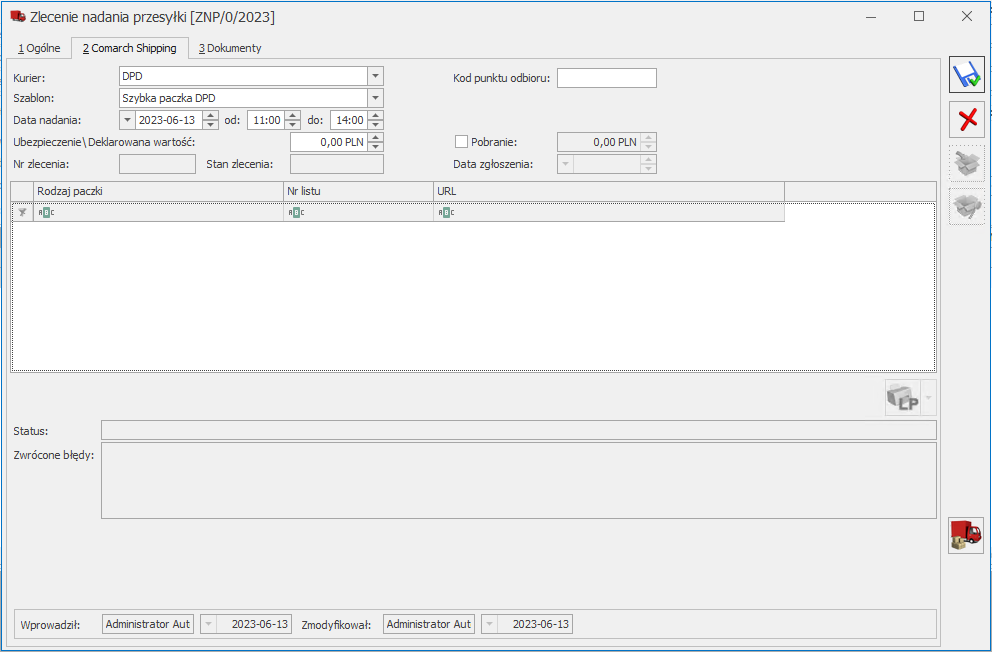992x652 pixels.
Task: Increase the declared insurance value
Action: tap(376, 138)
